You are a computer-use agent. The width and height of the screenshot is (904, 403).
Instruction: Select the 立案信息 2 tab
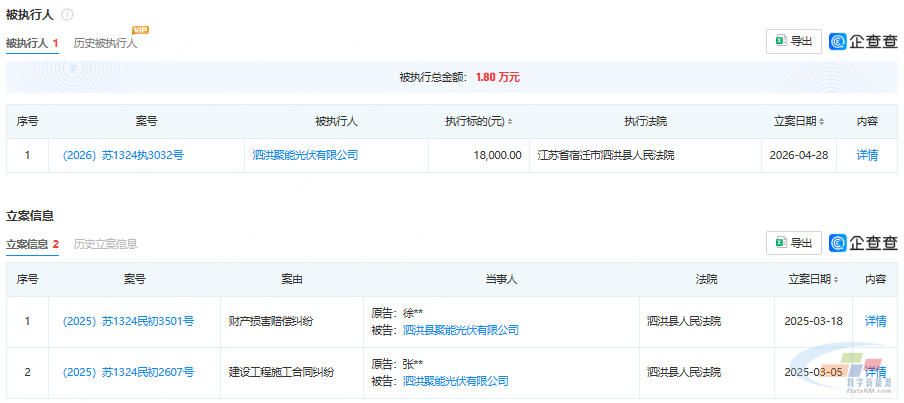point(32,244)
